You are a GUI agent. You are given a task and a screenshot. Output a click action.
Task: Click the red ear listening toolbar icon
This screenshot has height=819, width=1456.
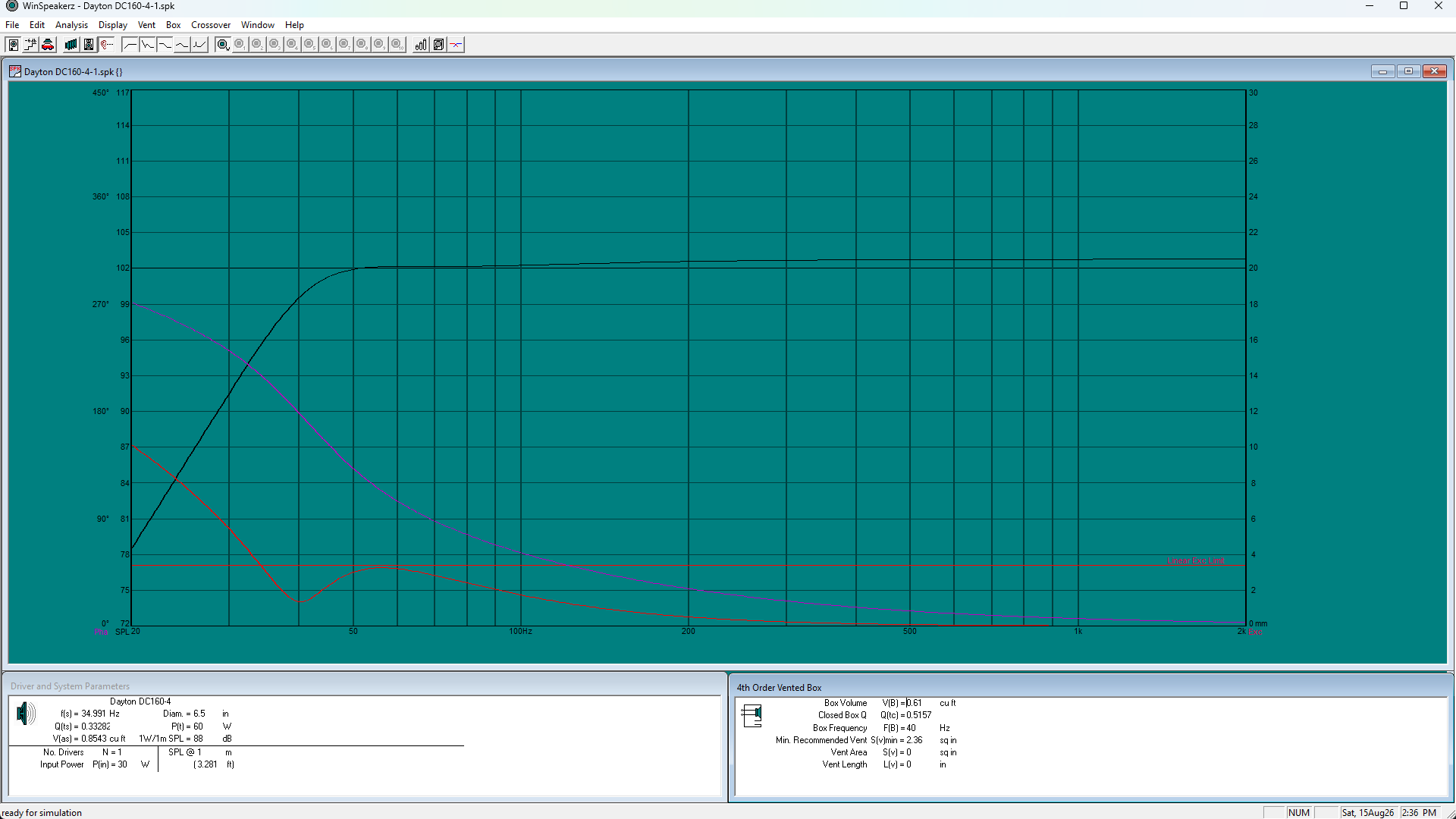click(106, 45)
